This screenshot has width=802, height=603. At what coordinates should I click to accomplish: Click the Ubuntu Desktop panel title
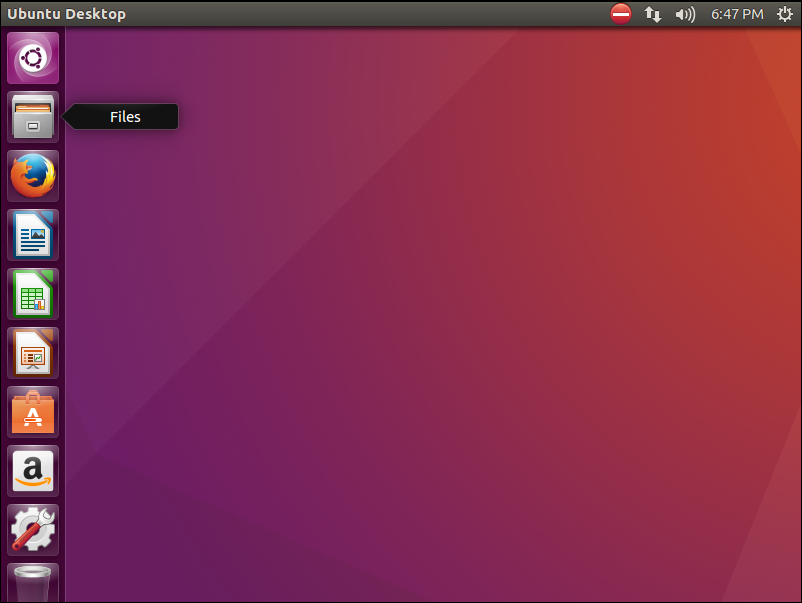coord(66,14)
